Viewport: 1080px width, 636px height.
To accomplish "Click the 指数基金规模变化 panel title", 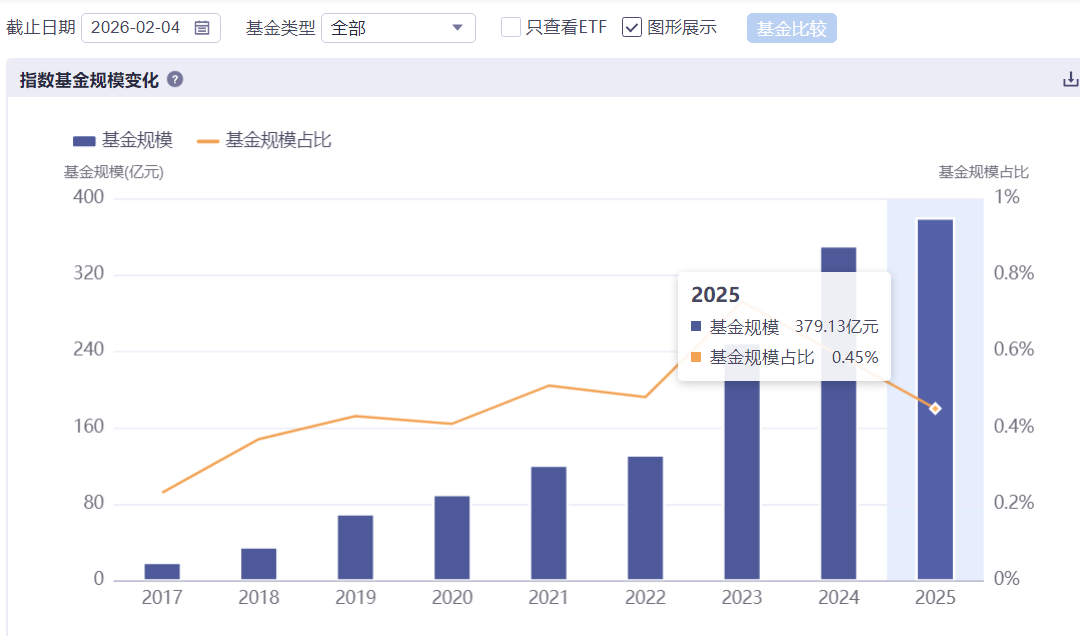I will pyautogui.click(x=90, y=80).
